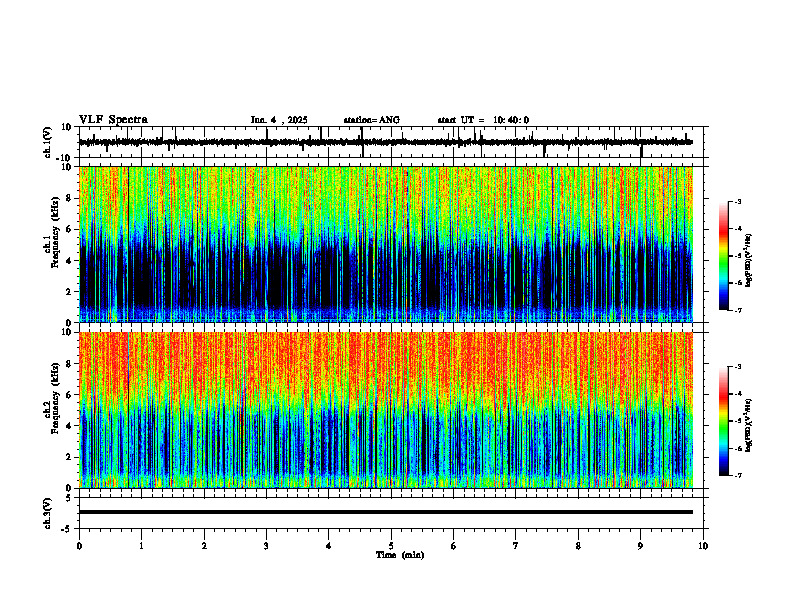The image size is (792, 612).
Task: Click the "Time (min)" x-axis label
Action: coord(400,555)
